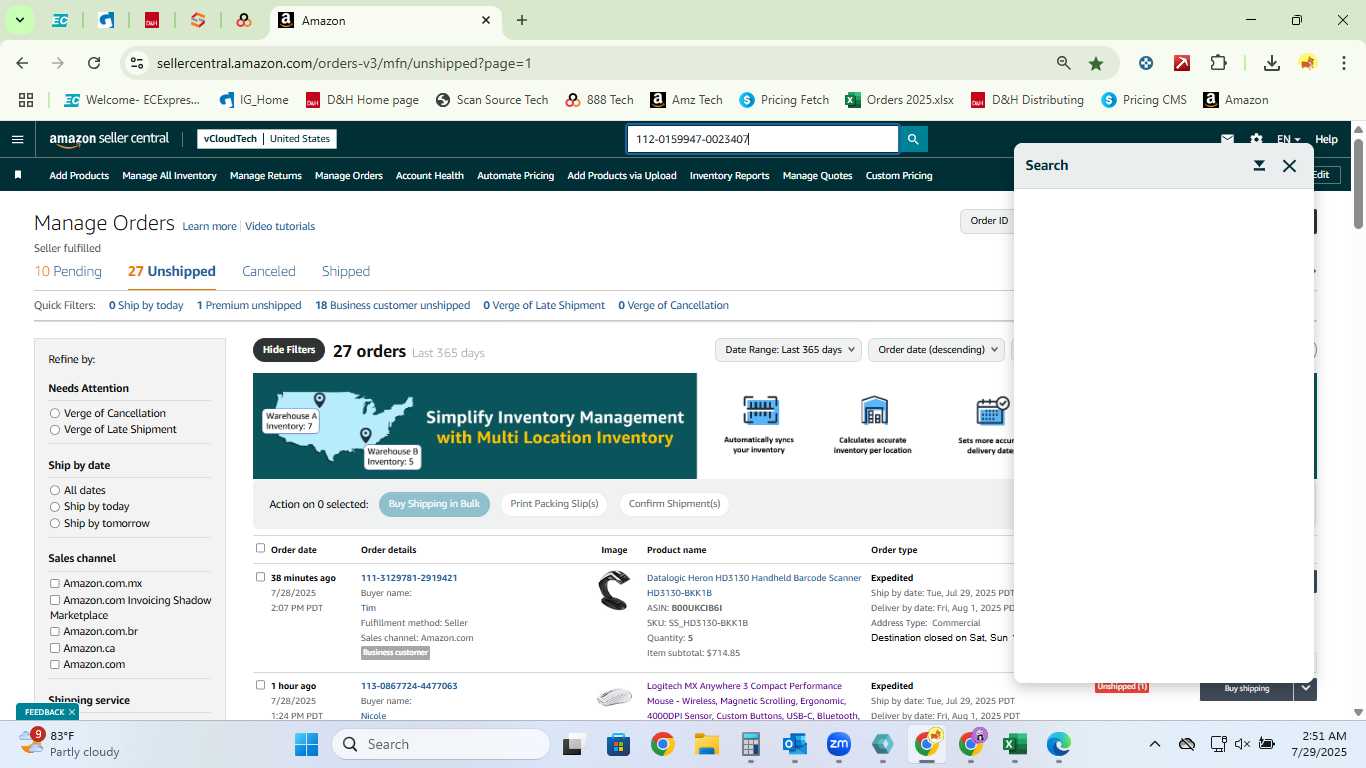Open the Chrome downloads icon
Screen dimensions: 1366x768
pyautogui.click(x=1271, y=63)
